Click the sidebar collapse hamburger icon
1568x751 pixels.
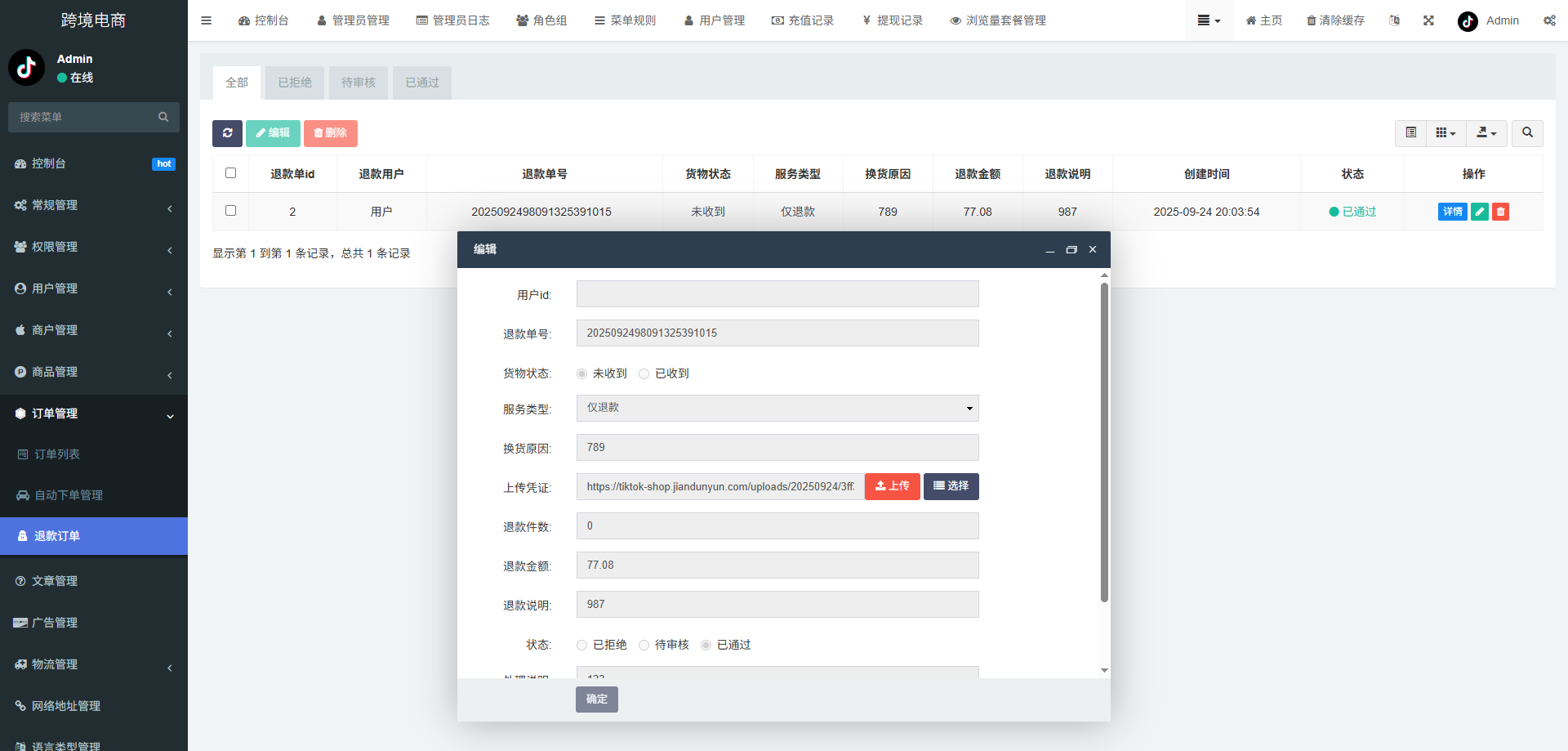[x=206, y=20]
